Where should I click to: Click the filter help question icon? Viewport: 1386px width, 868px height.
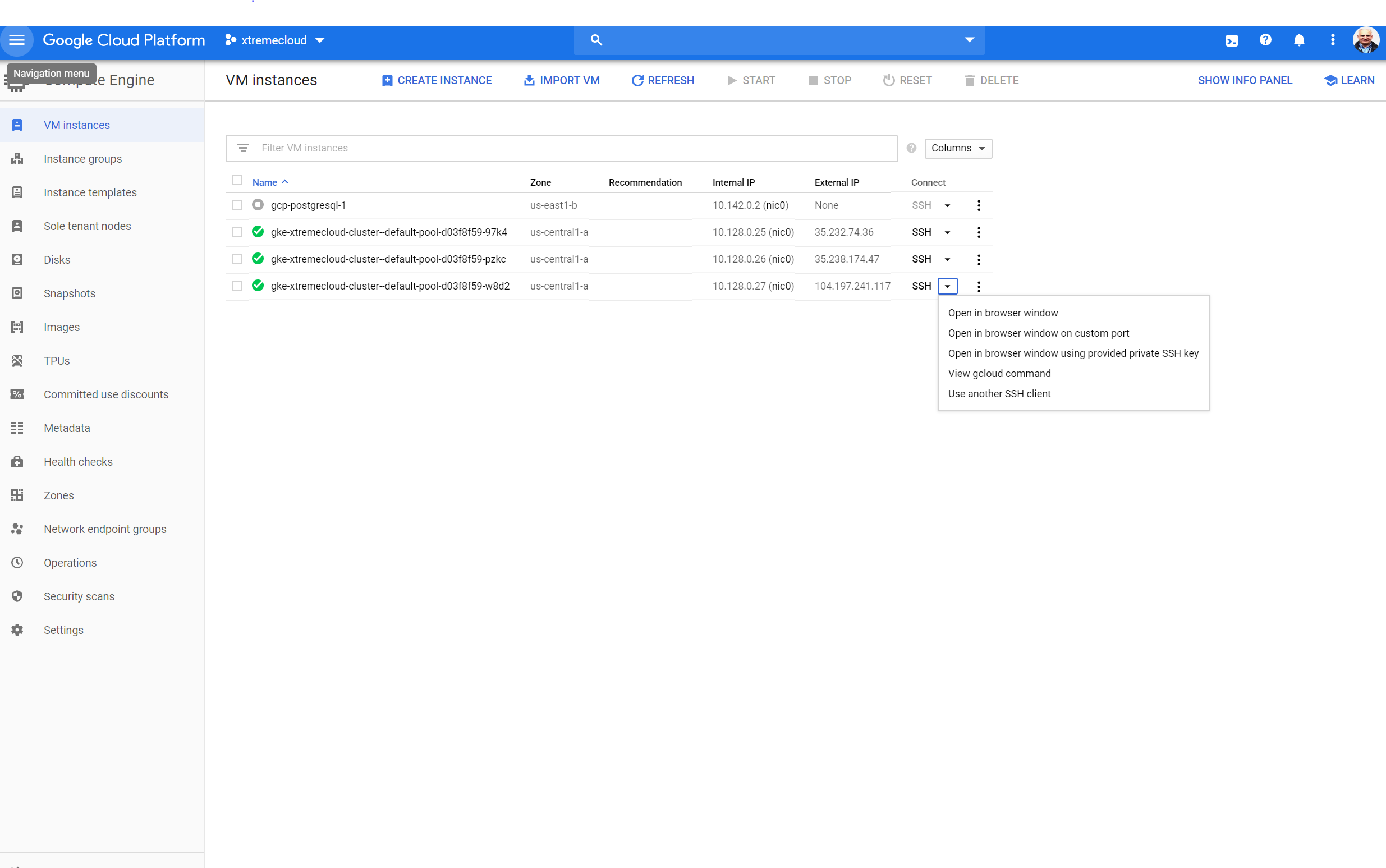(911, 148)
